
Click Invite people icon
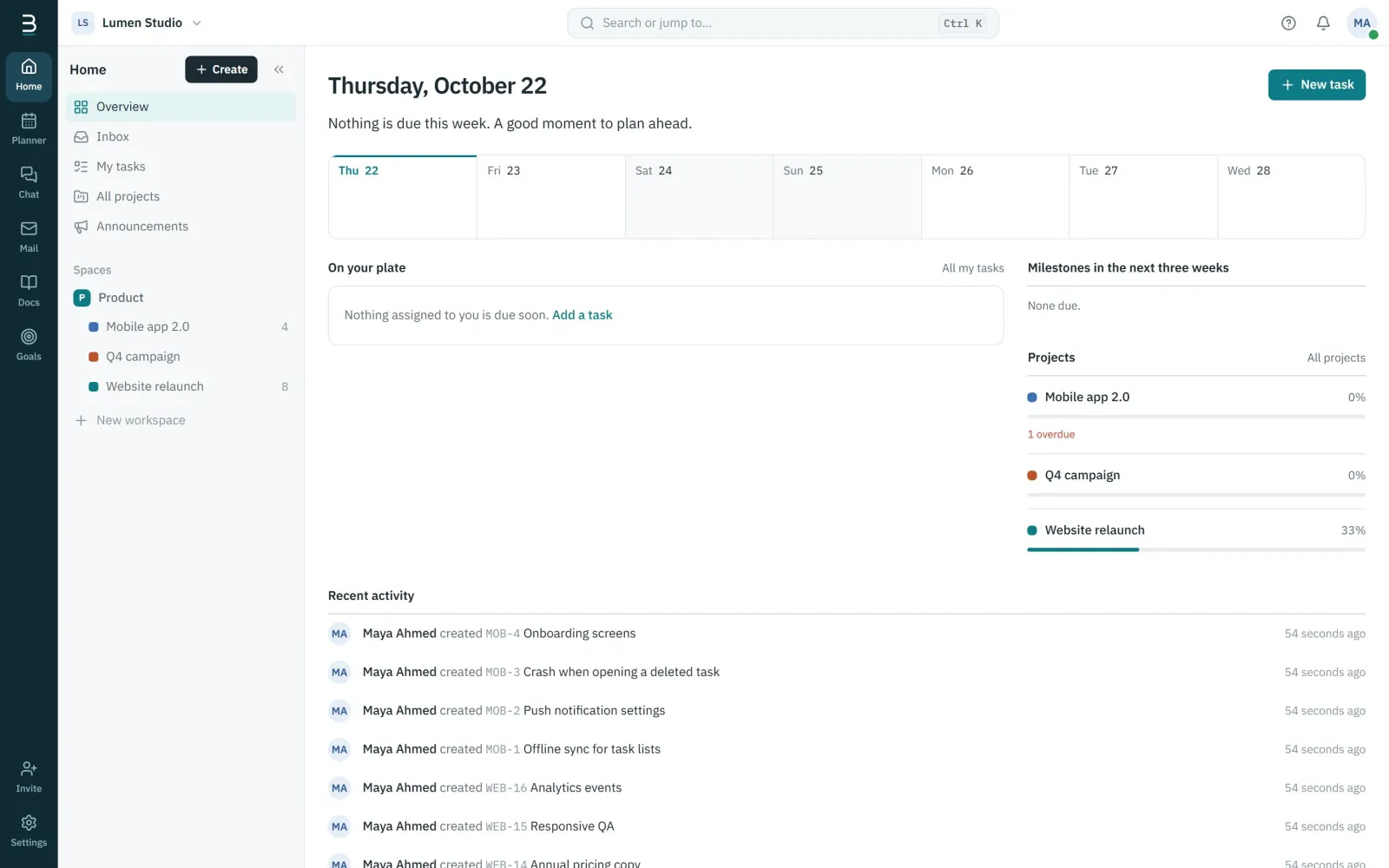coord(29,777)
